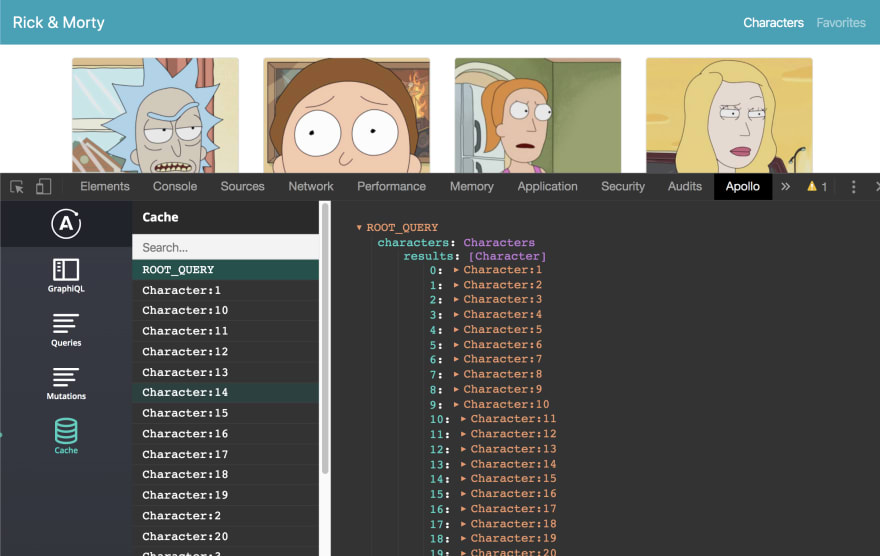Select the Apollo tab

(742, 186)
